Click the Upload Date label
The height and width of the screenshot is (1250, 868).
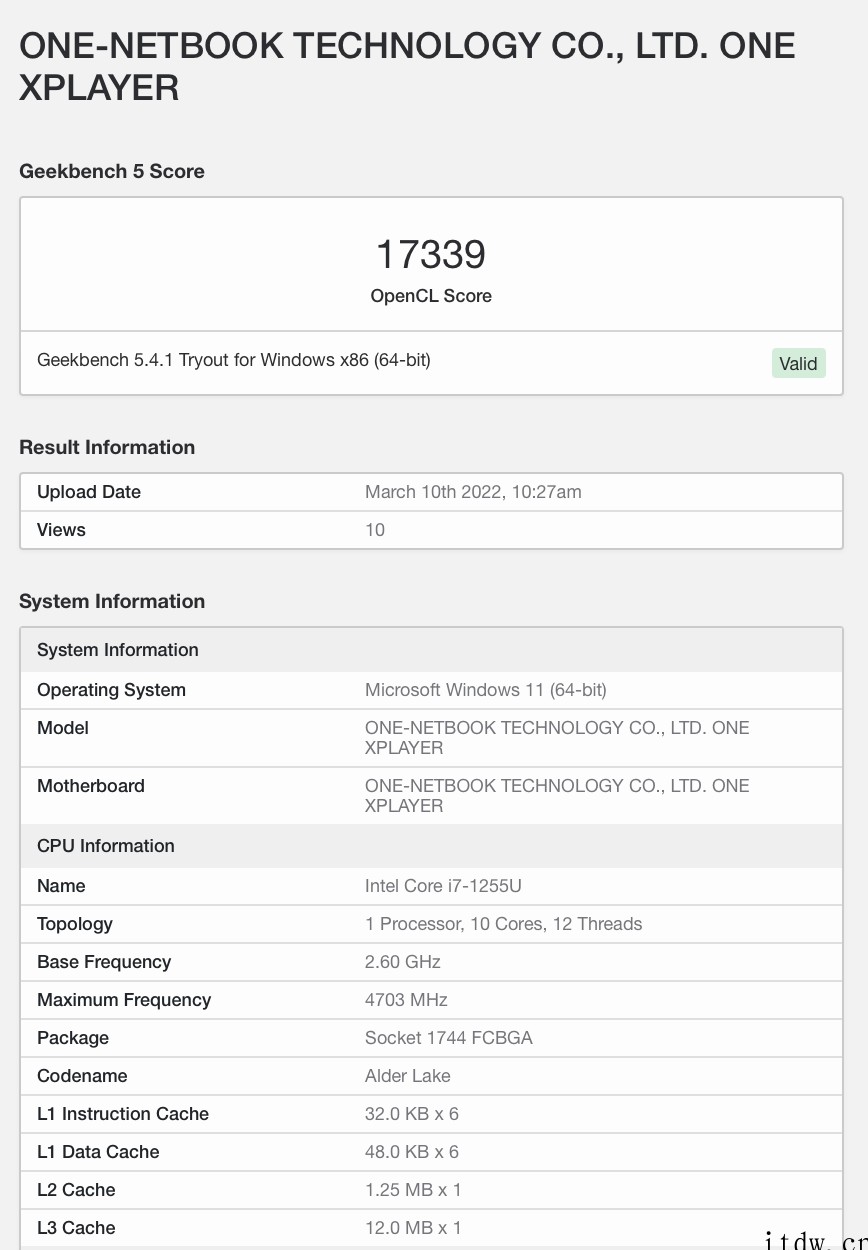[x=89, y=492]
